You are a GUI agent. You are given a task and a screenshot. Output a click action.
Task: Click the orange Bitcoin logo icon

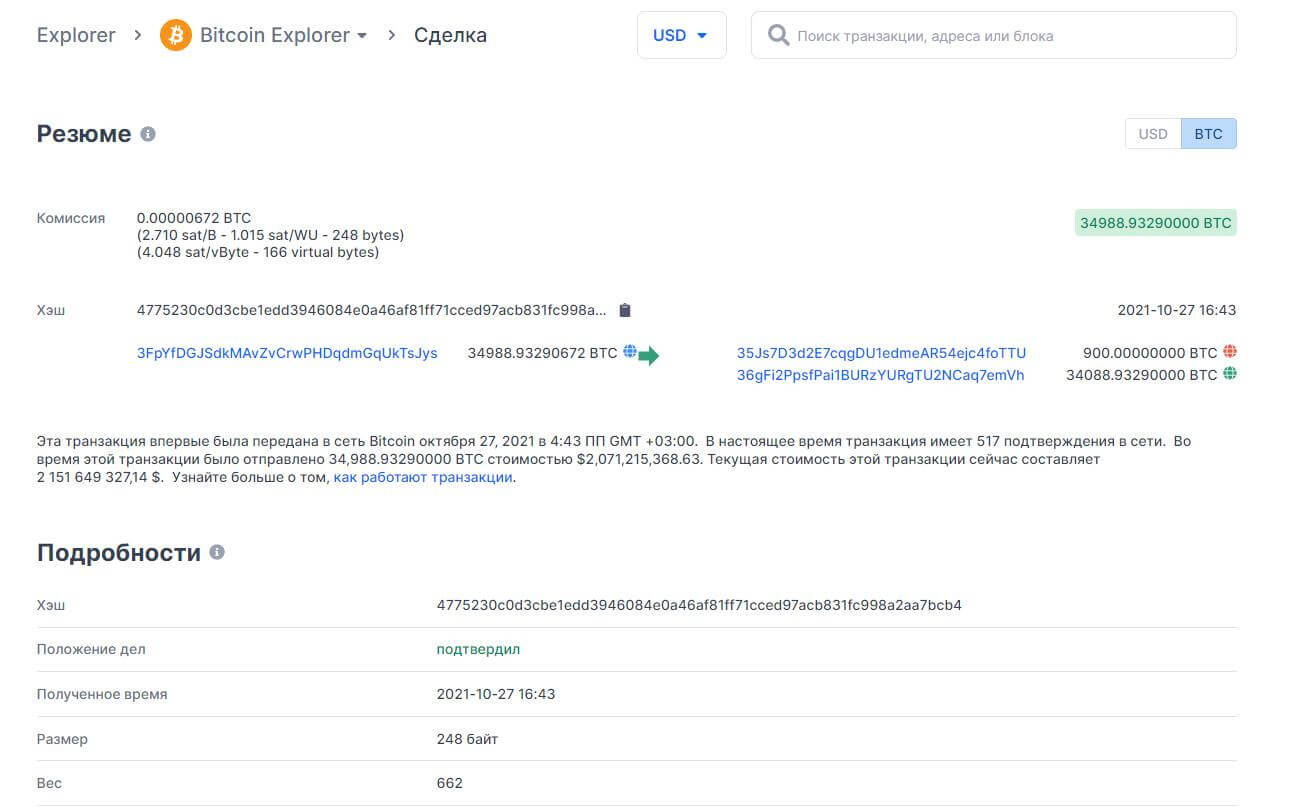pyautogui.click(x=176, y=35)
